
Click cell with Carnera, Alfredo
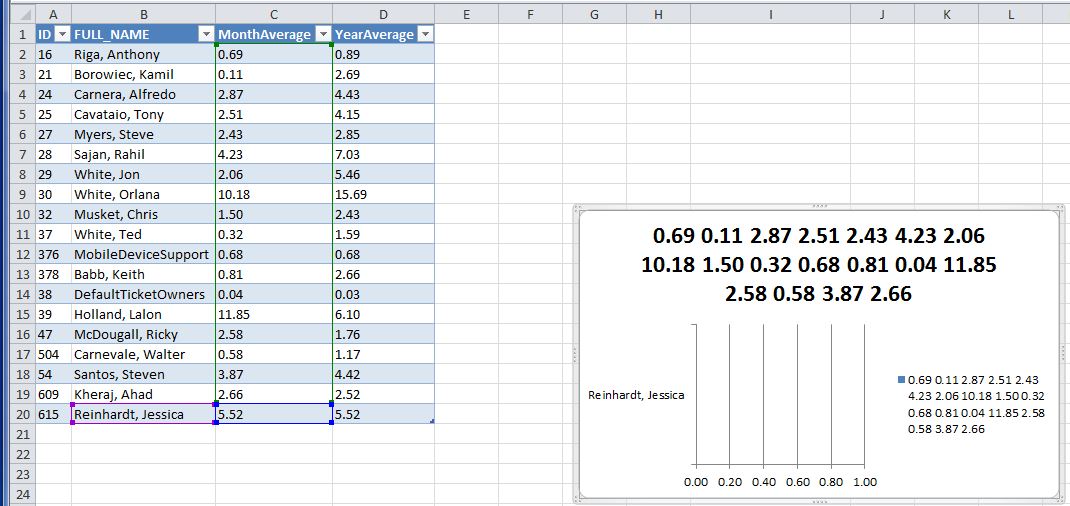point(143,94)
